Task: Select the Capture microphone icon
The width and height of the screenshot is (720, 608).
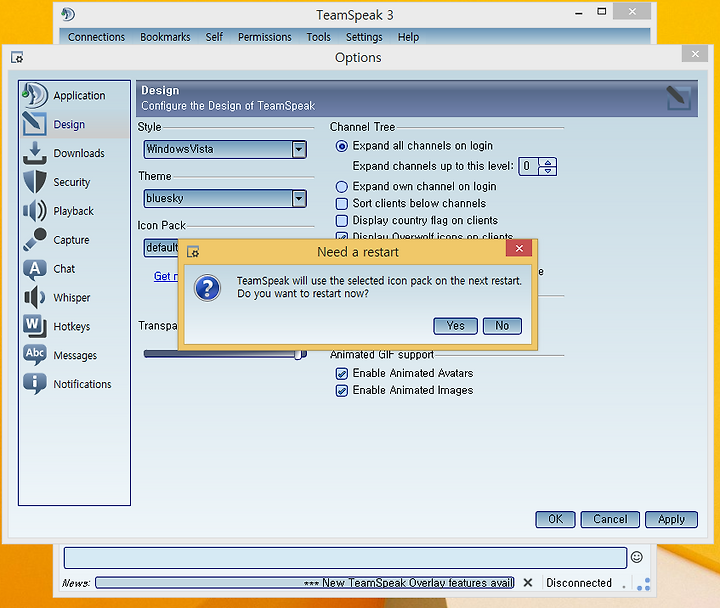Action: click(35, 240)
